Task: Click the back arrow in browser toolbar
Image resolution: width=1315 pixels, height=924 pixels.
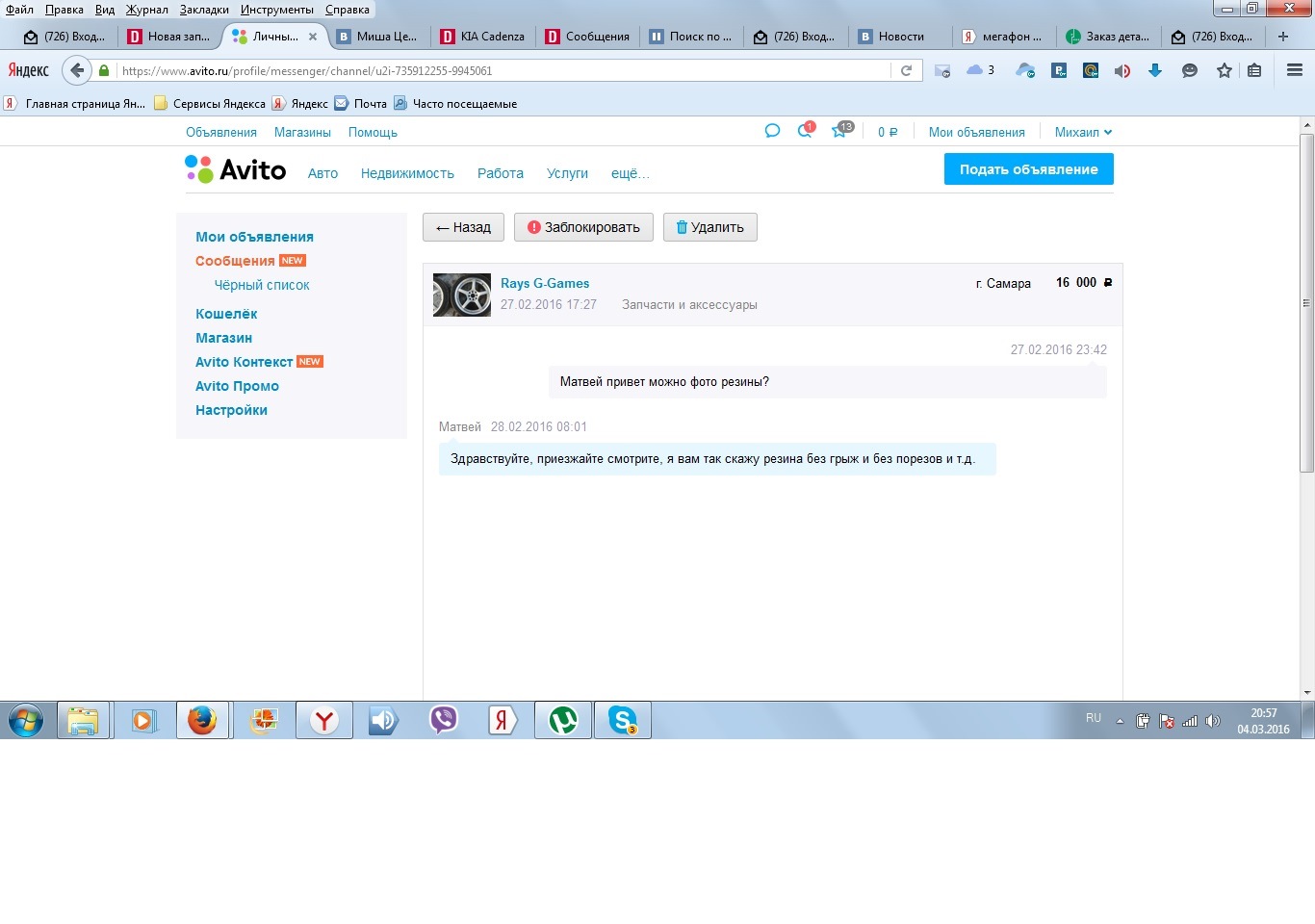Action: coord(77,70)
